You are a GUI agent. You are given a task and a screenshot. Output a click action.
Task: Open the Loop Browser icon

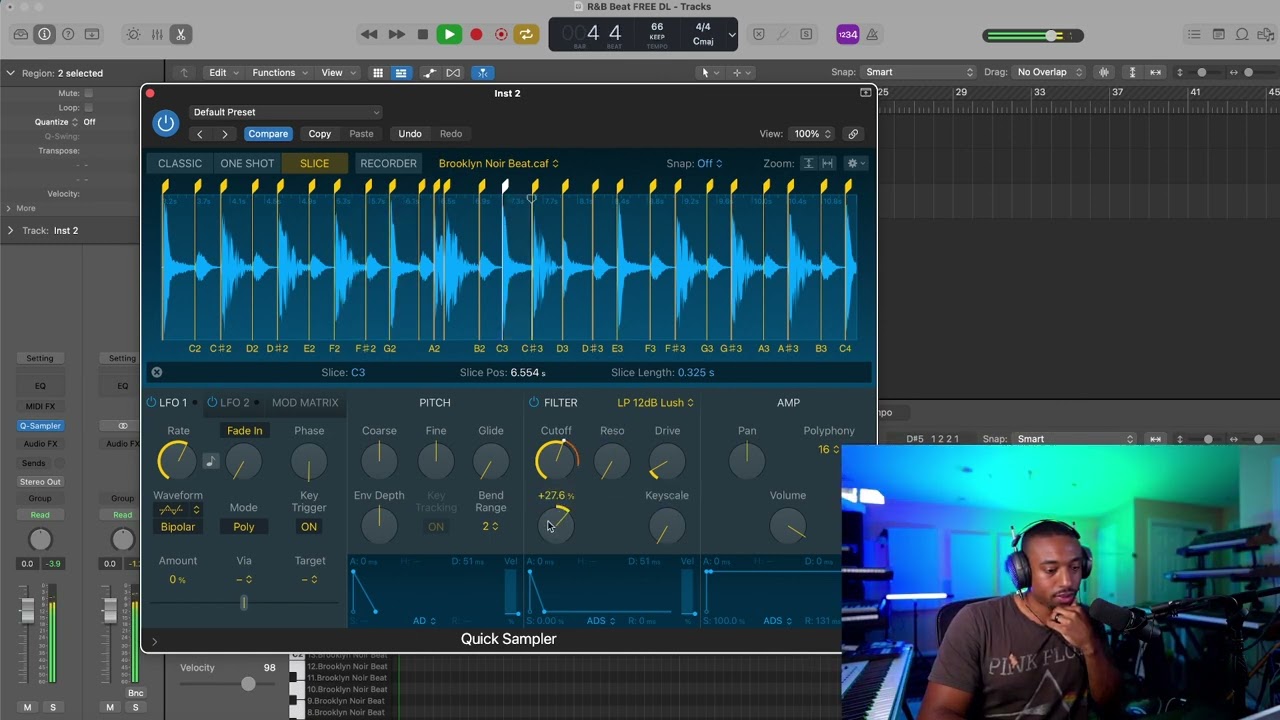coord(1242,34)
